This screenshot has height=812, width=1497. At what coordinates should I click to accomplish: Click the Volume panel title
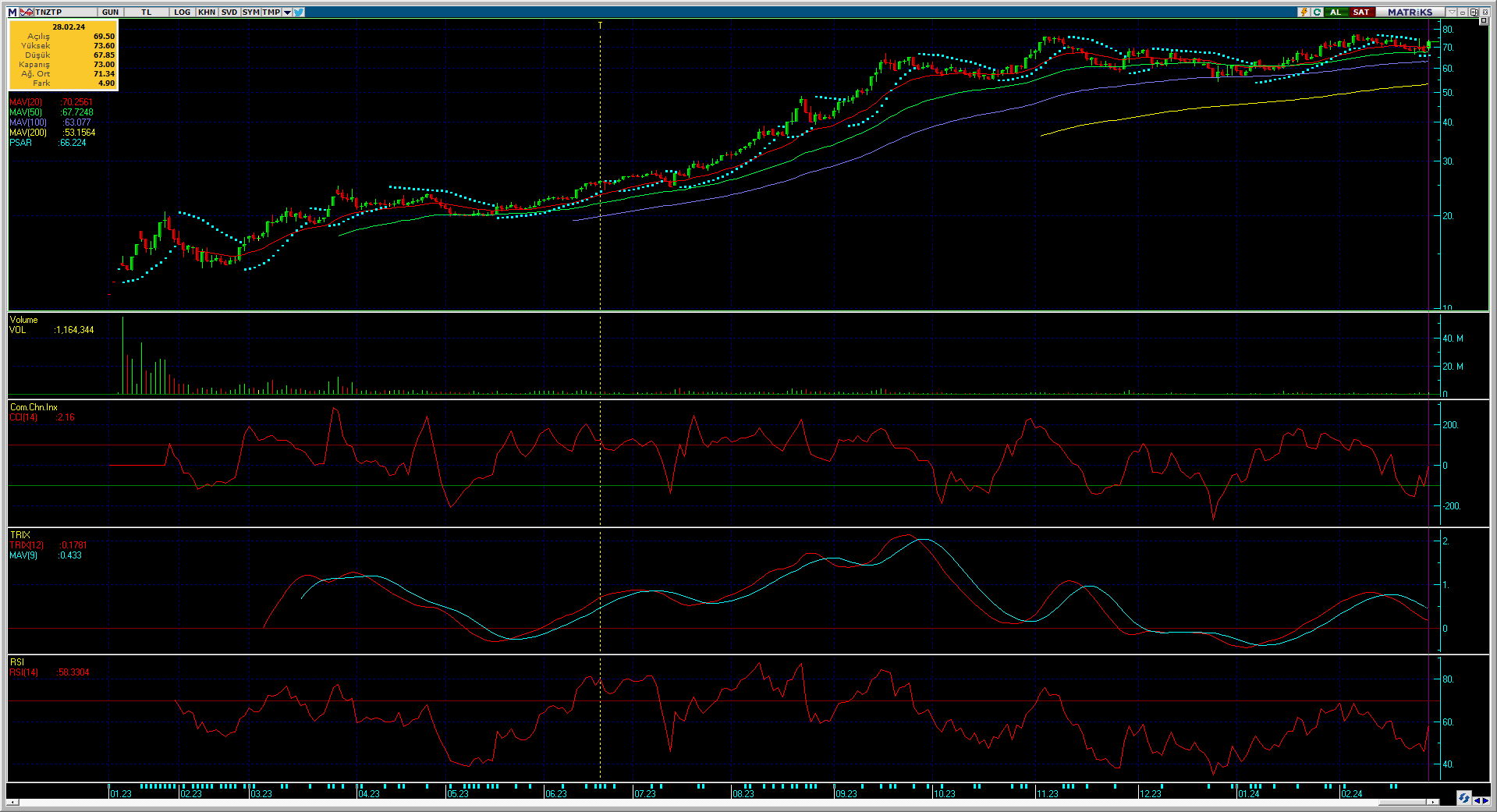(23, 320)
